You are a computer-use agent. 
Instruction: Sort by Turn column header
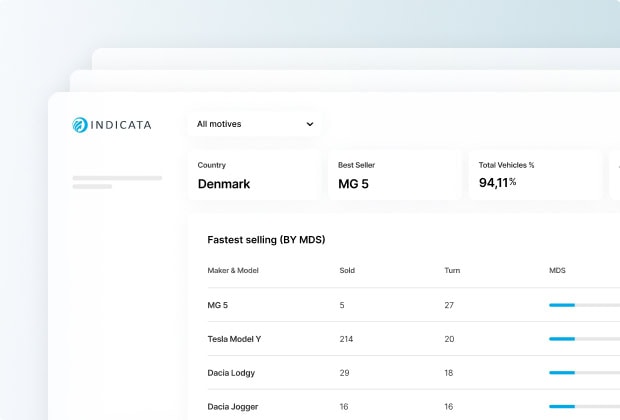coord(452,270)
